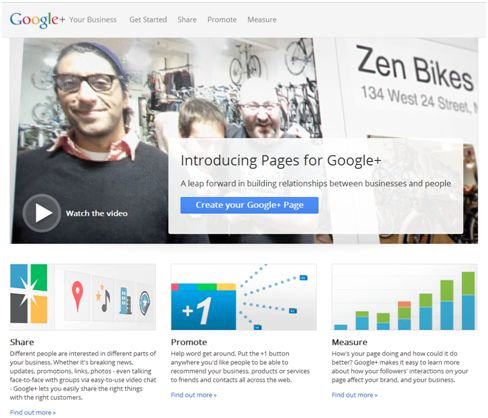This screenshot has height=418, width=488.
Task: Click the blue building icon tile
Action: coord(125,300)
